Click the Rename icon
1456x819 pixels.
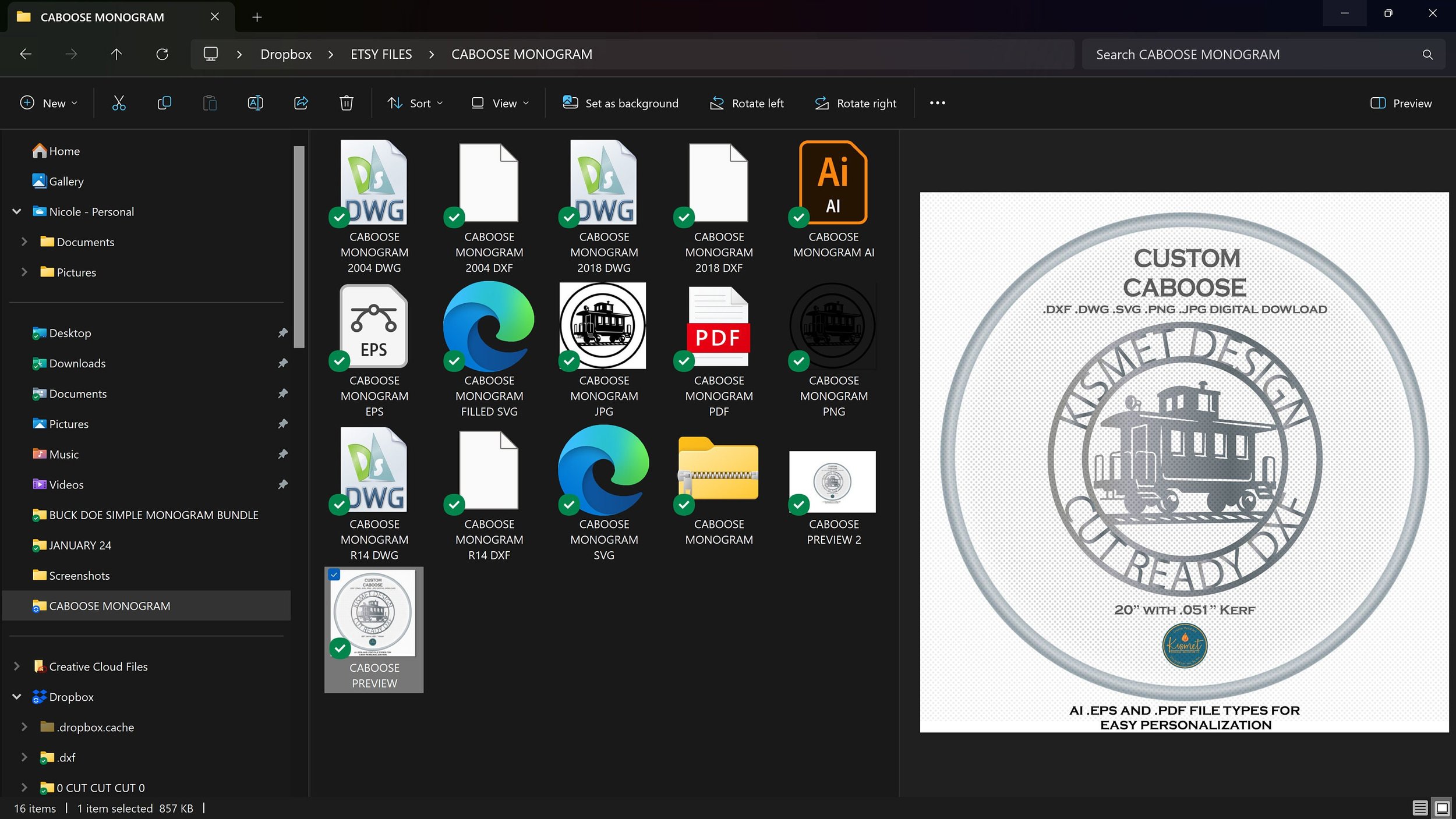click(x=255, y=103)
